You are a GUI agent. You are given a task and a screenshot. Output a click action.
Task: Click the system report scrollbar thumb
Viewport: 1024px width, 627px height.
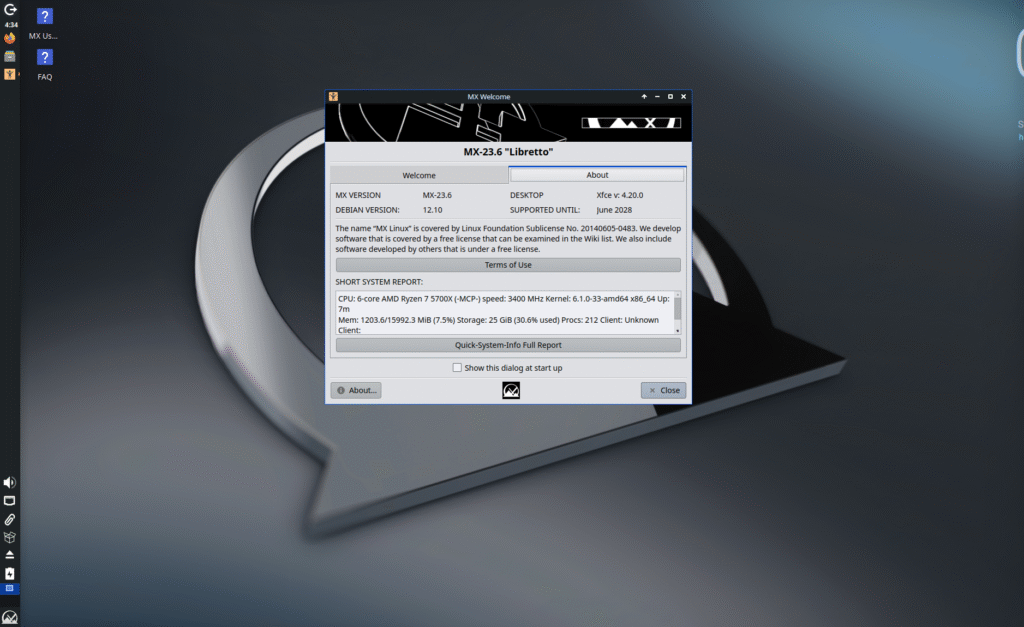677,308
